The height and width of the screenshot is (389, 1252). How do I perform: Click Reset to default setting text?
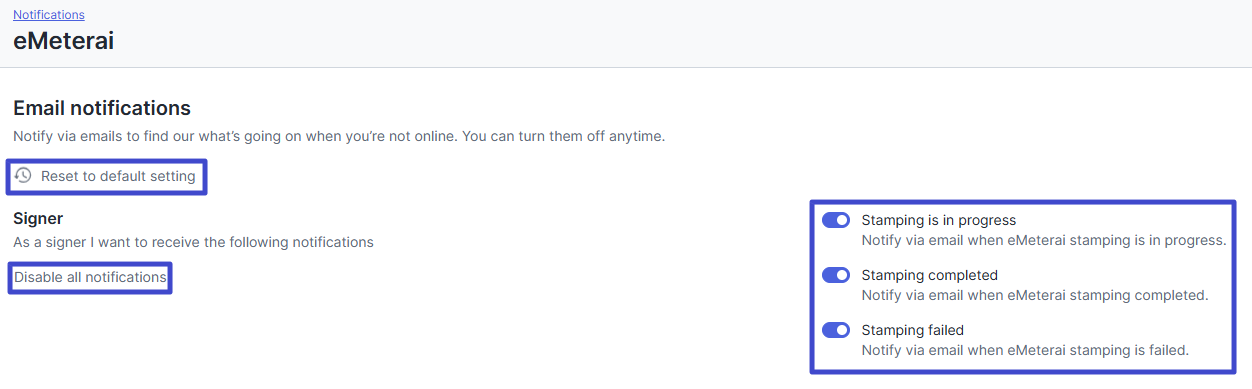point(118,176)
